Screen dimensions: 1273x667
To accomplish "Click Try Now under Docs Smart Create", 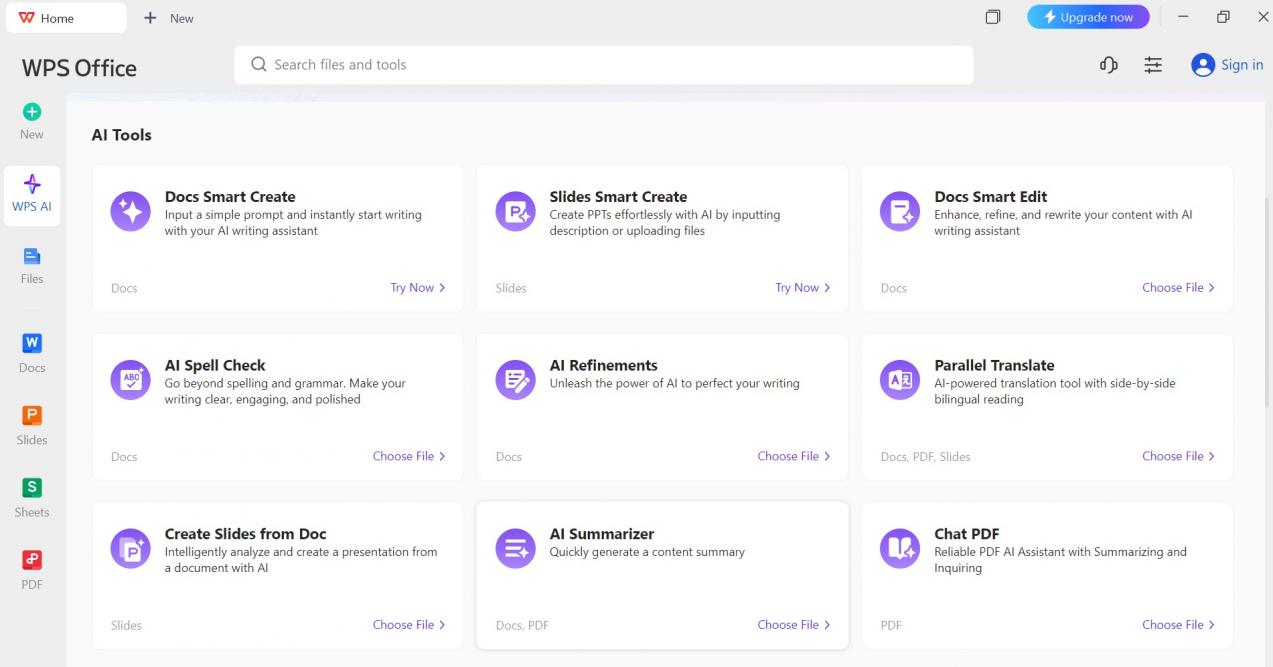I will tap(412, 288).
